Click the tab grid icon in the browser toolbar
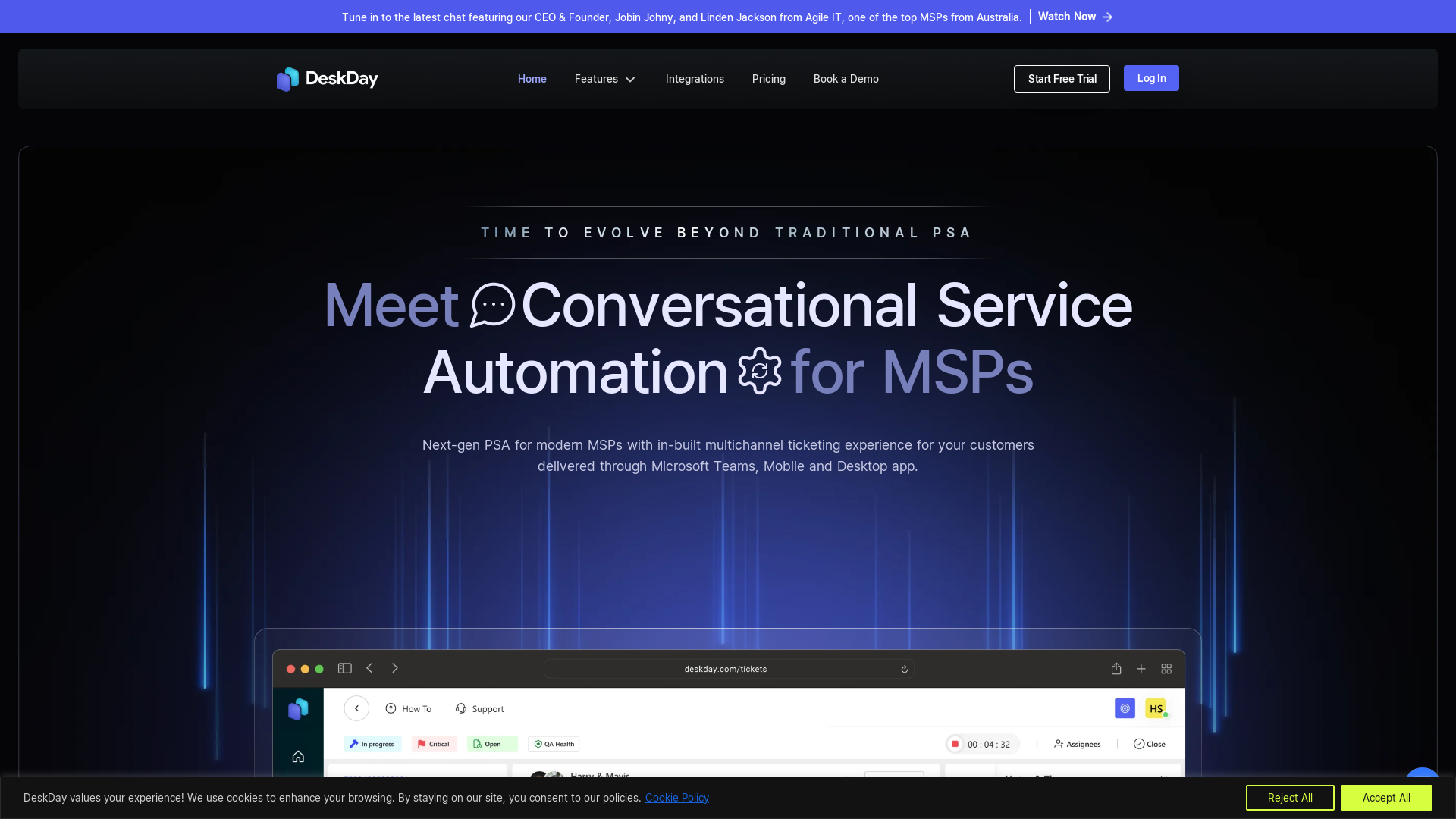Screen dimensions: 1456x819 coord(1166,669)
